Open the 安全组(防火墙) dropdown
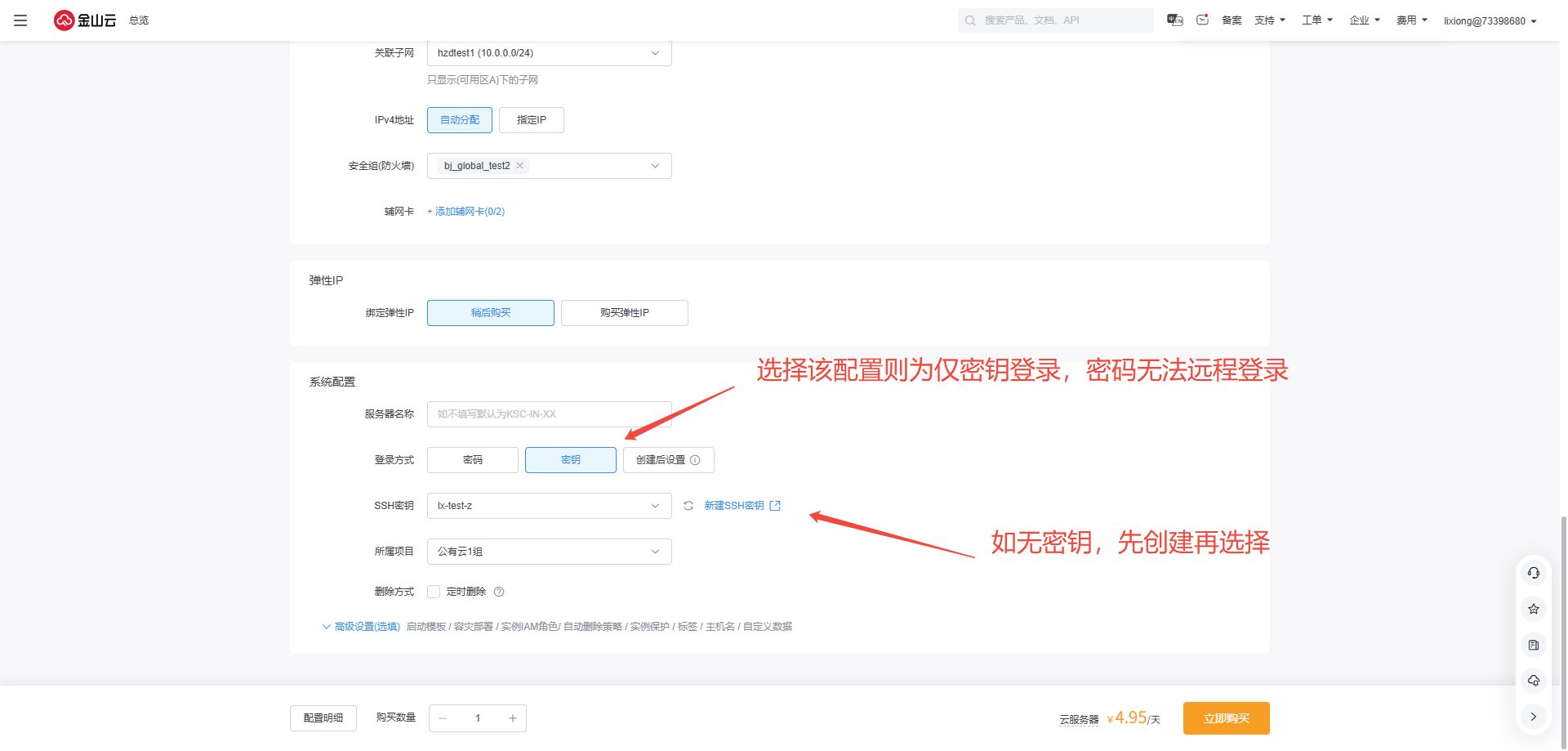 point(550,166)
